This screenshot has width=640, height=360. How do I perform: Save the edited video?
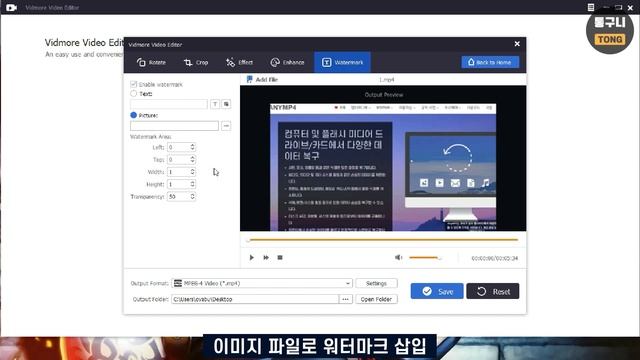(x=437, y=291)
